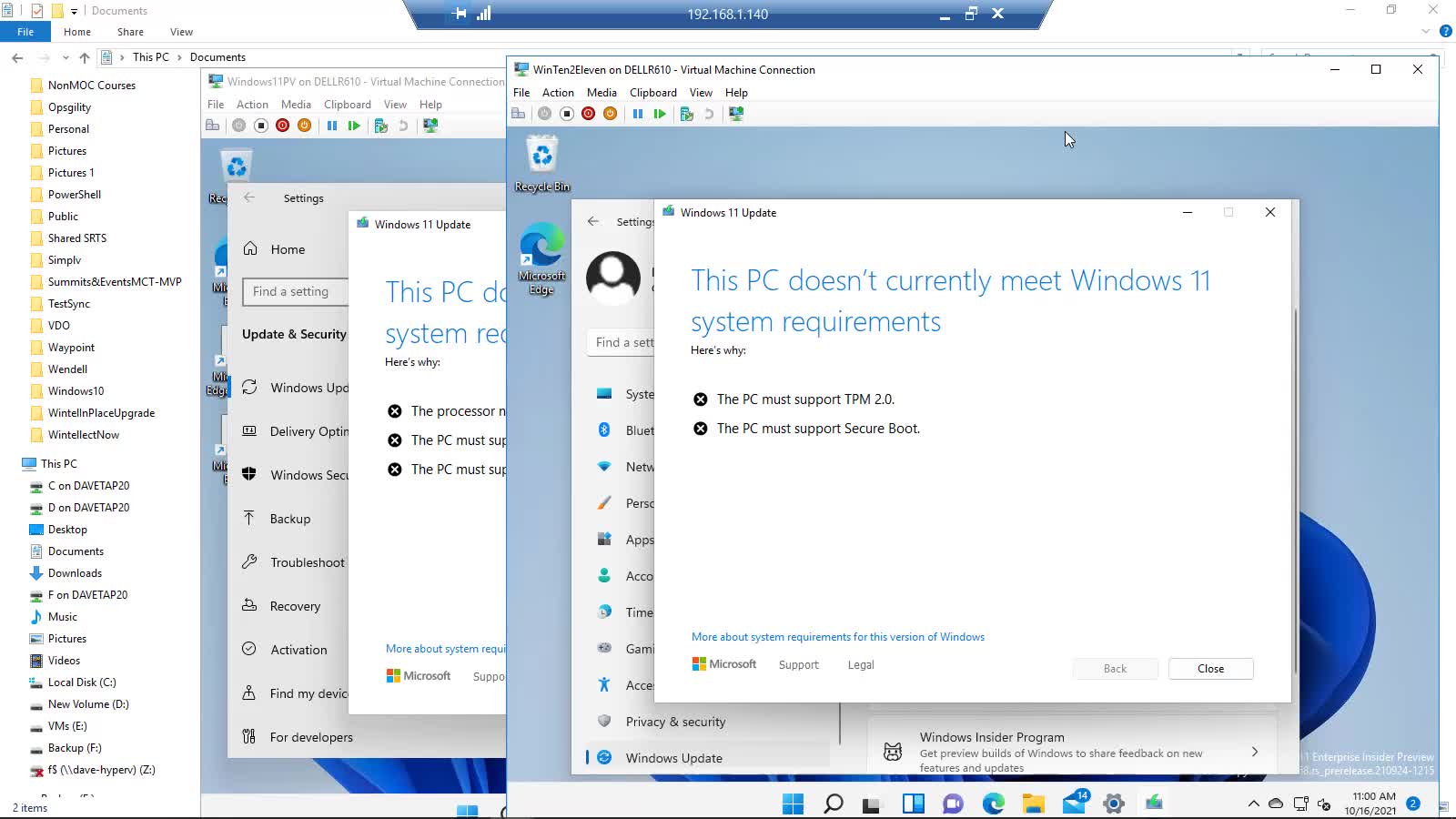Open Task View on Windows 11 taskbar

872,804
